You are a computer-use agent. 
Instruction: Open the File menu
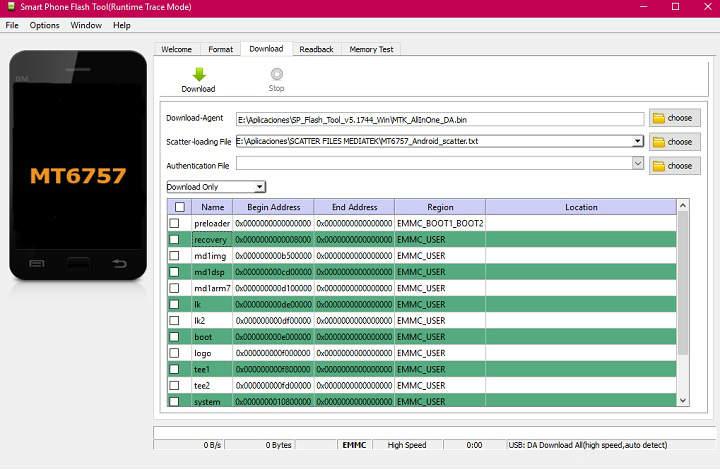pos(12,25)
